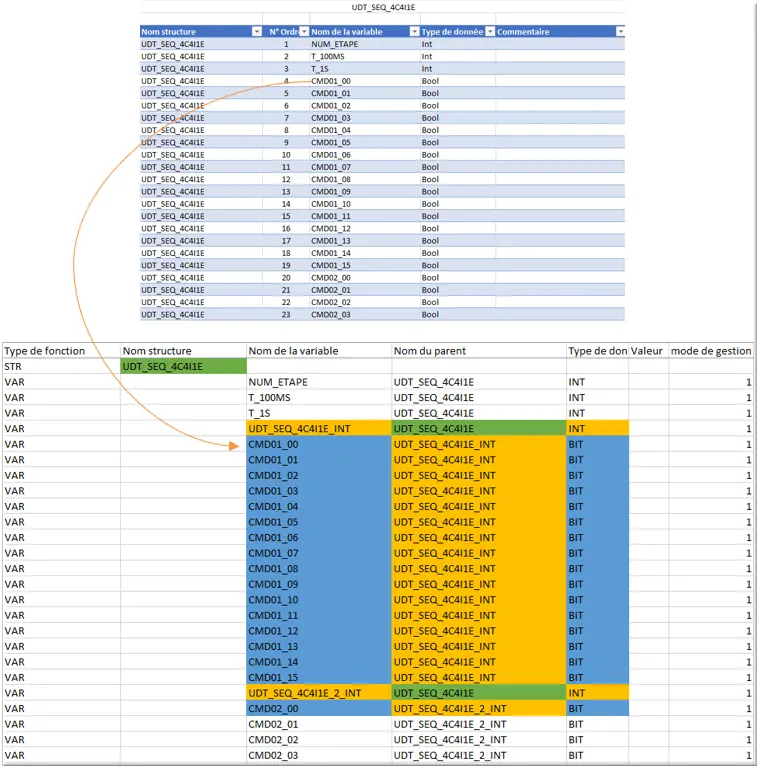Click the blue CMD01_08 cell in bottom table

click(x=319, y=569)
